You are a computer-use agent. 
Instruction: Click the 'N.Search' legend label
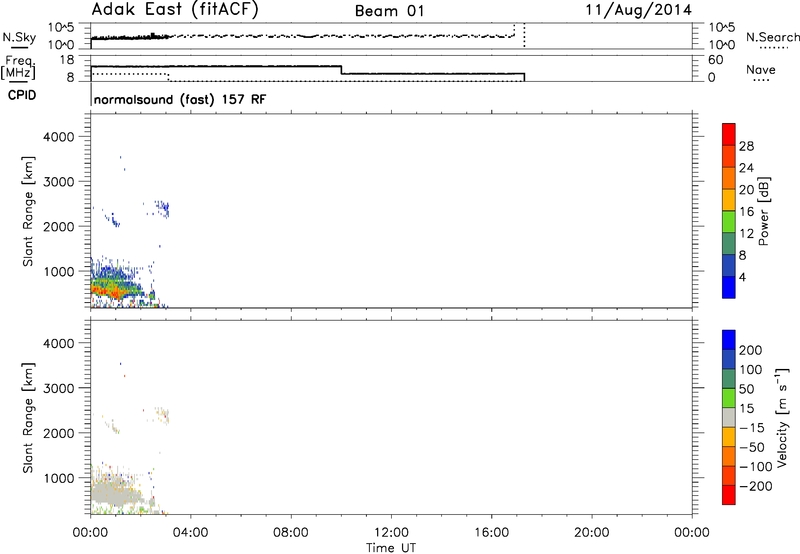click(772, 37)
